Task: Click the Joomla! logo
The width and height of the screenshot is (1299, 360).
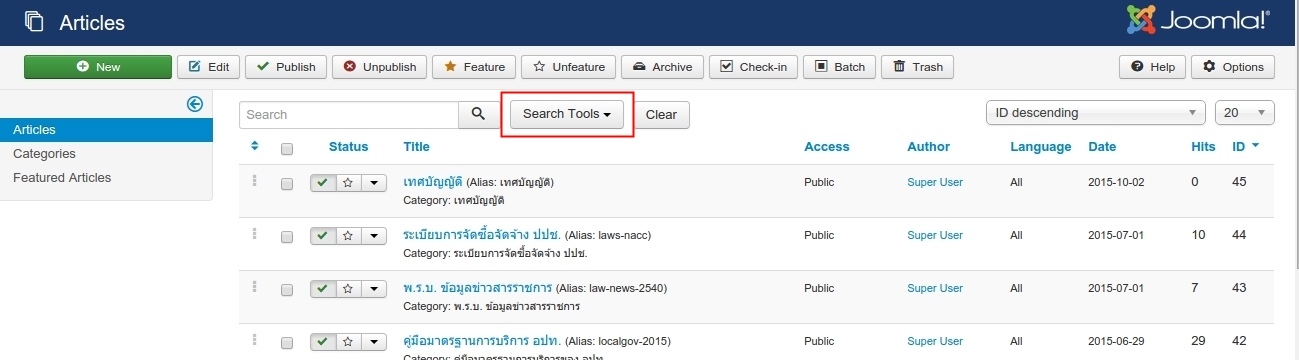Action: [1198, 20]
